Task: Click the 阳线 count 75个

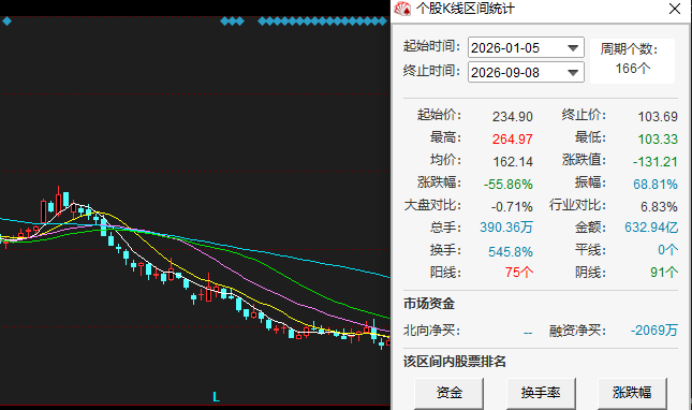Action: [519, 272]
